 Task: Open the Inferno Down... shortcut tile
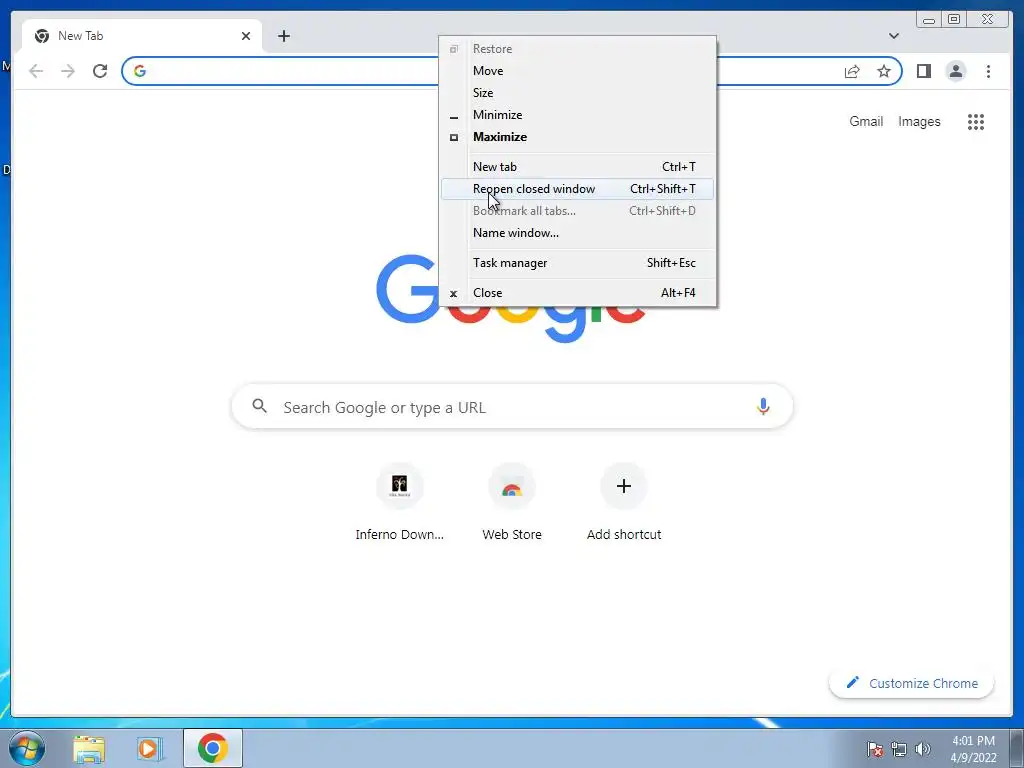400,503
